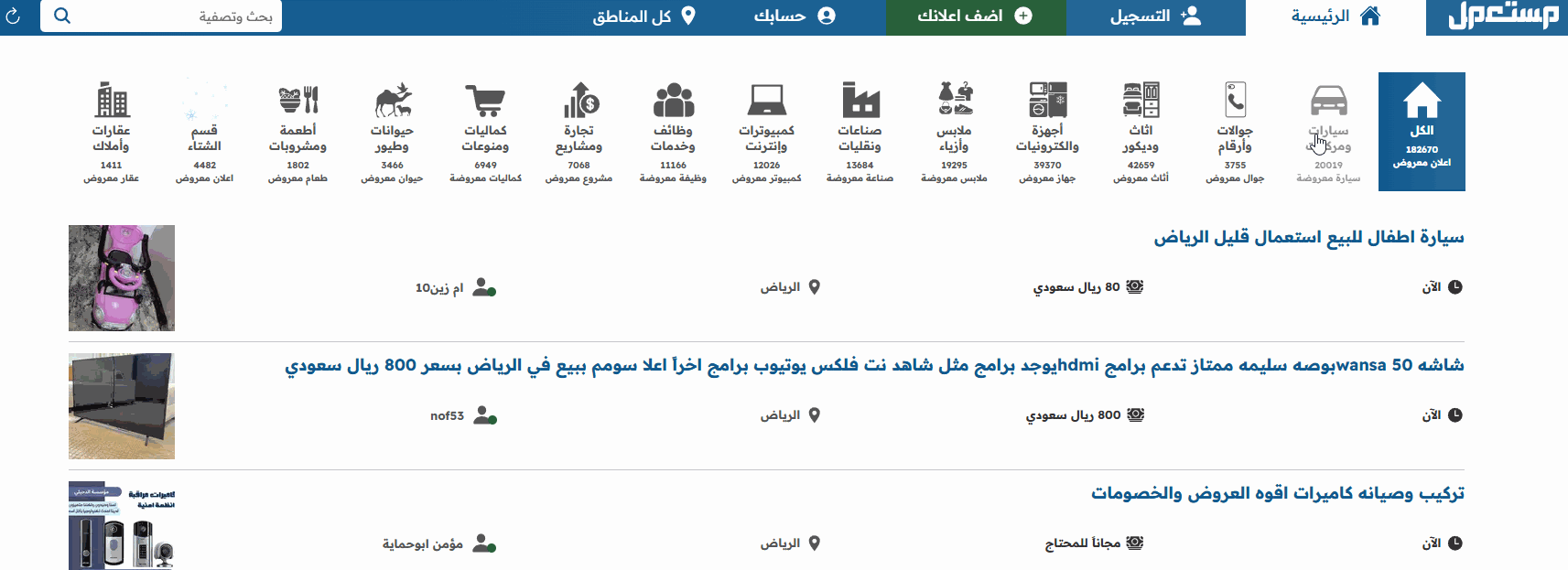
Task: Open the account menu
Action: pyautogui.click(x=794, y=16)
